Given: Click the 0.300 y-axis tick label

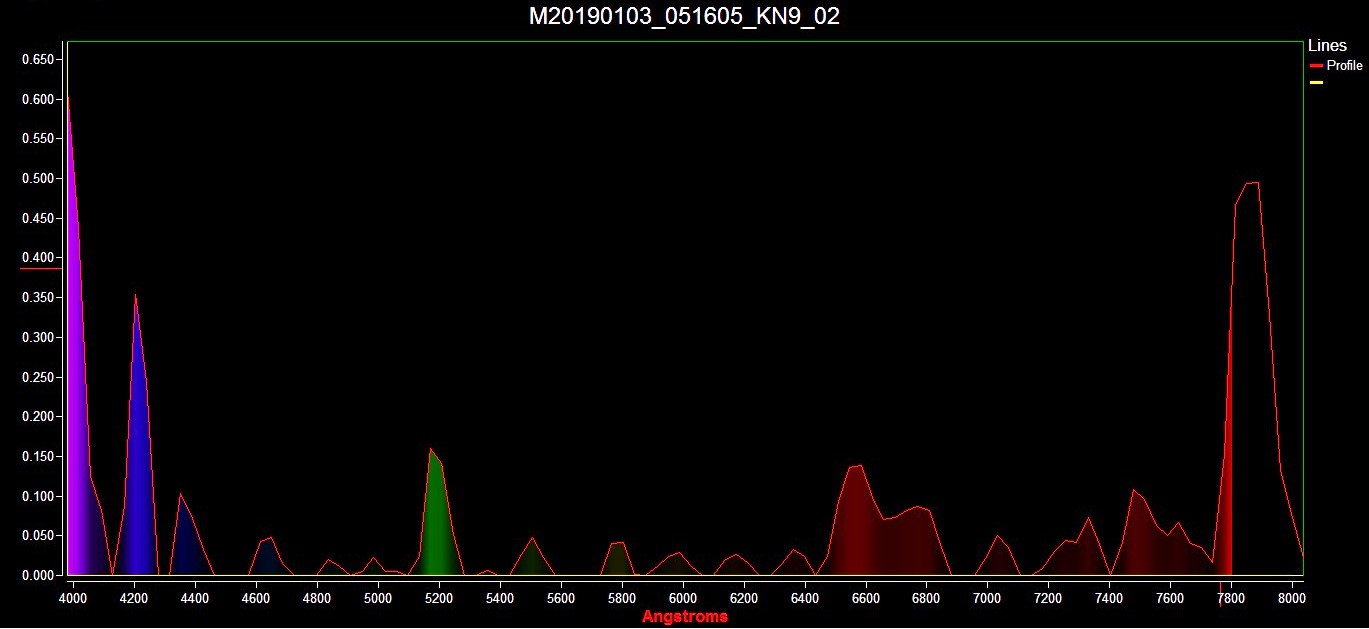Looking at the screenshot, I should coord(38,338).
